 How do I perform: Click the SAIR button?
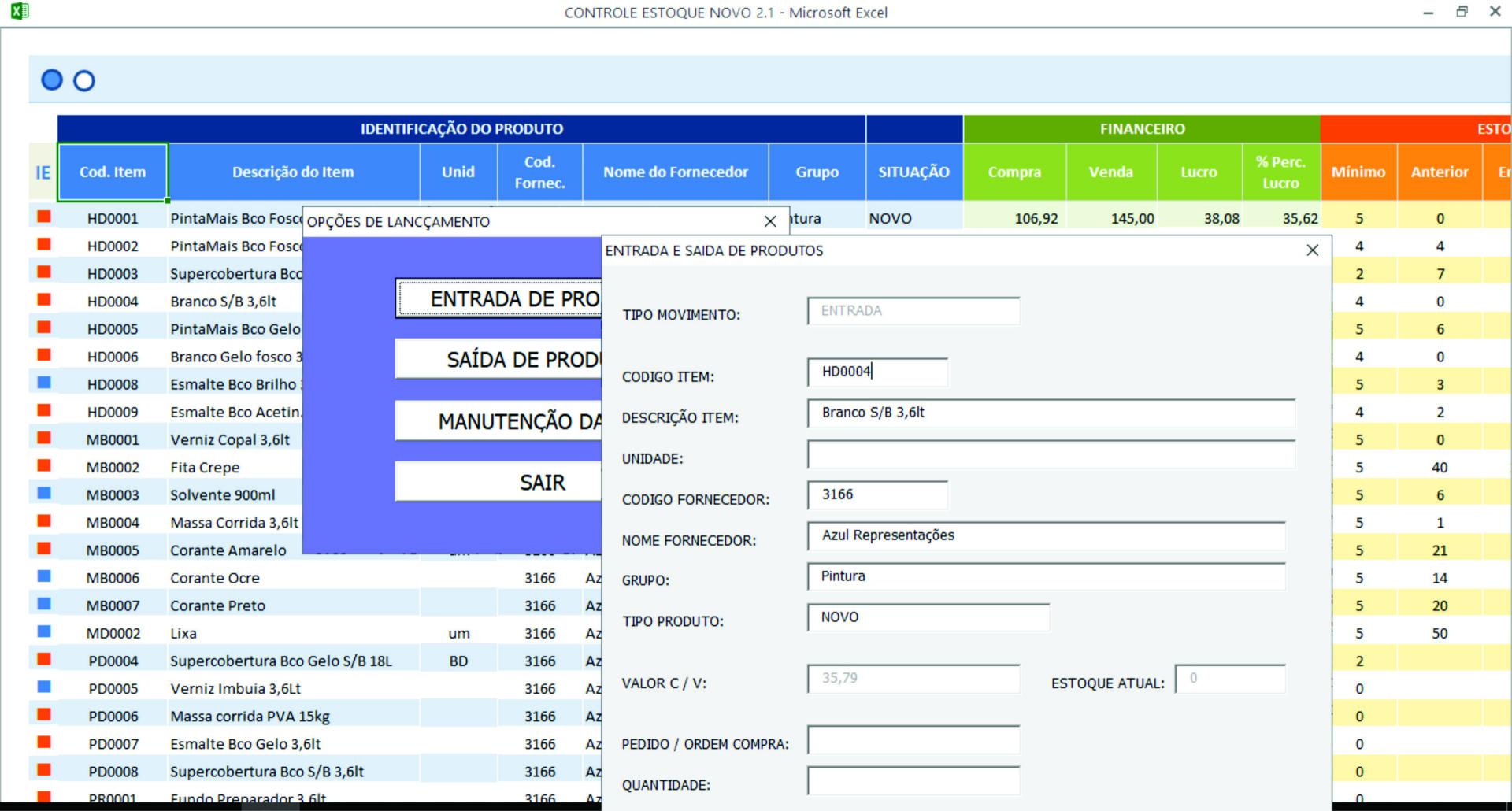[498, 482]
